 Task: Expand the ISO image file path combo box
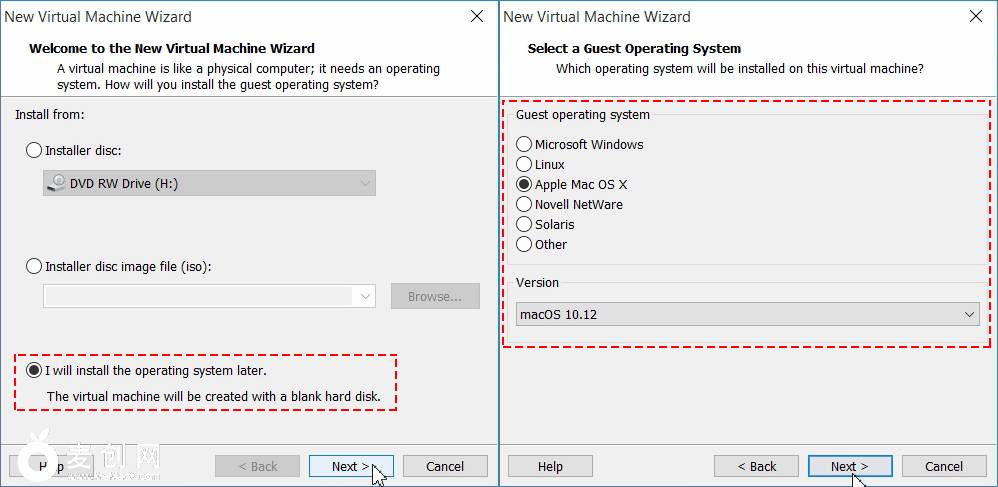click(x=209, y=296)
